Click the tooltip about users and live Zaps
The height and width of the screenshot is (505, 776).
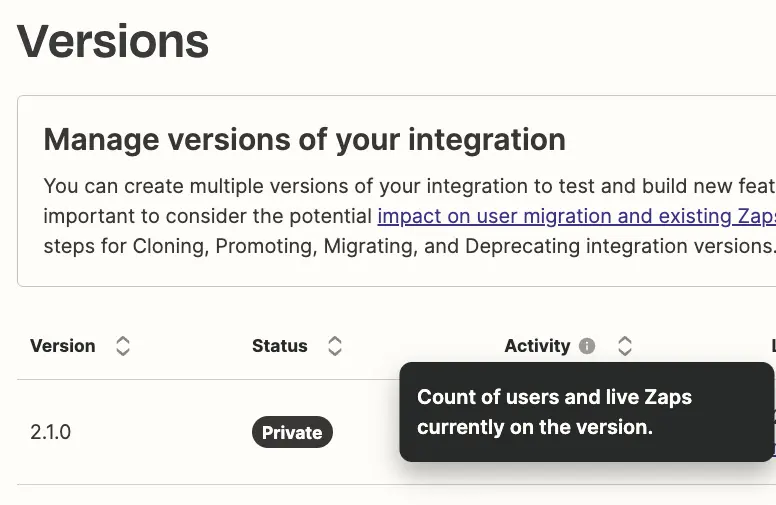click(x=586, y=412)
